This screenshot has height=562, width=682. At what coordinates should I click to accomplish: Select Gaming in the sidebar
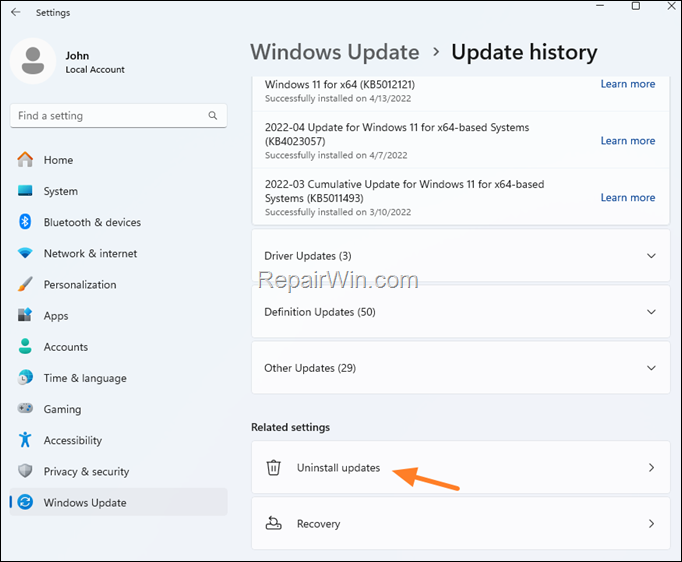click(x=118, y=409)
